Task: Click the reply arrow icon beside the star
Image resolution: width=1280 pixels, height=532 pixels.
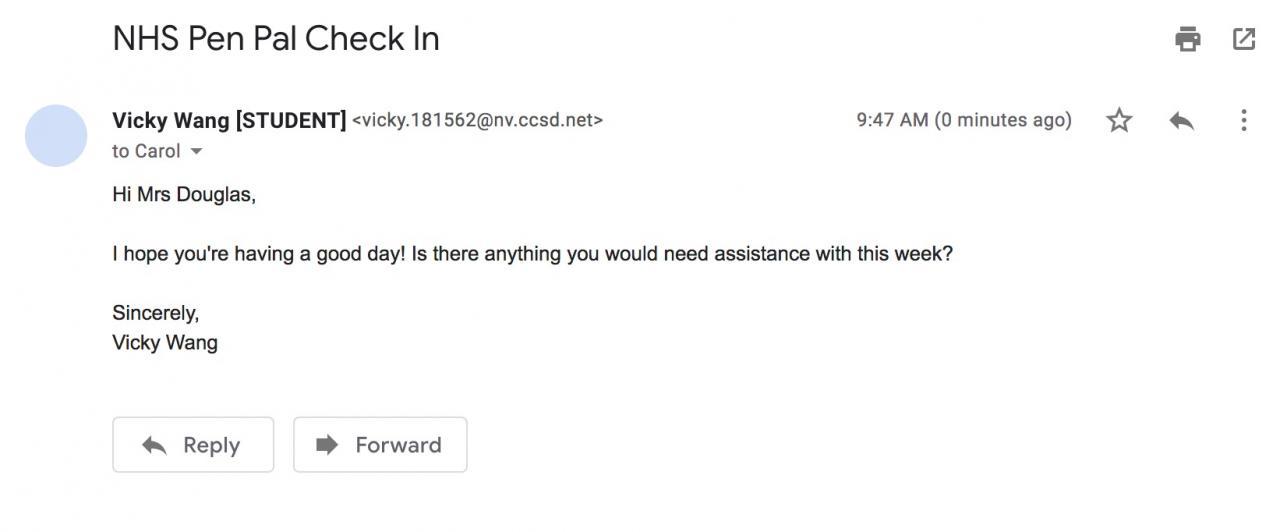Action: [x=1181, y=121]
